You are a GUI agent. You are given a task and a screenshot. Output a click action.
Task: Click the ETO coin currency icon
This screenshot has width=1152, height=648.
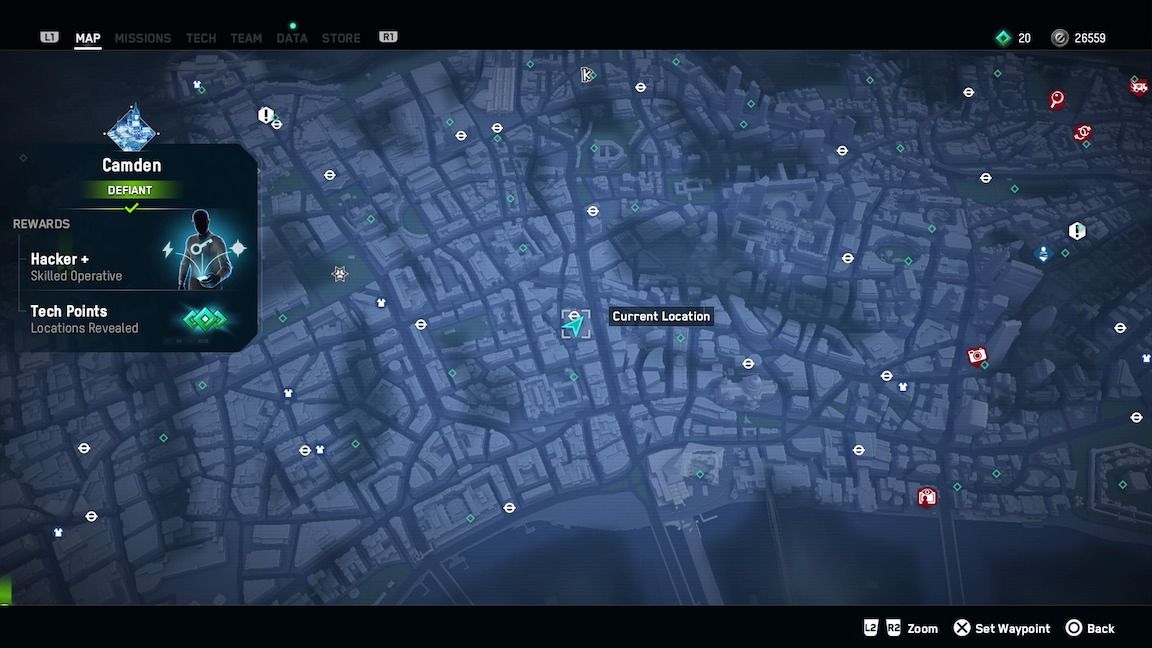[x=1059, y=37]
